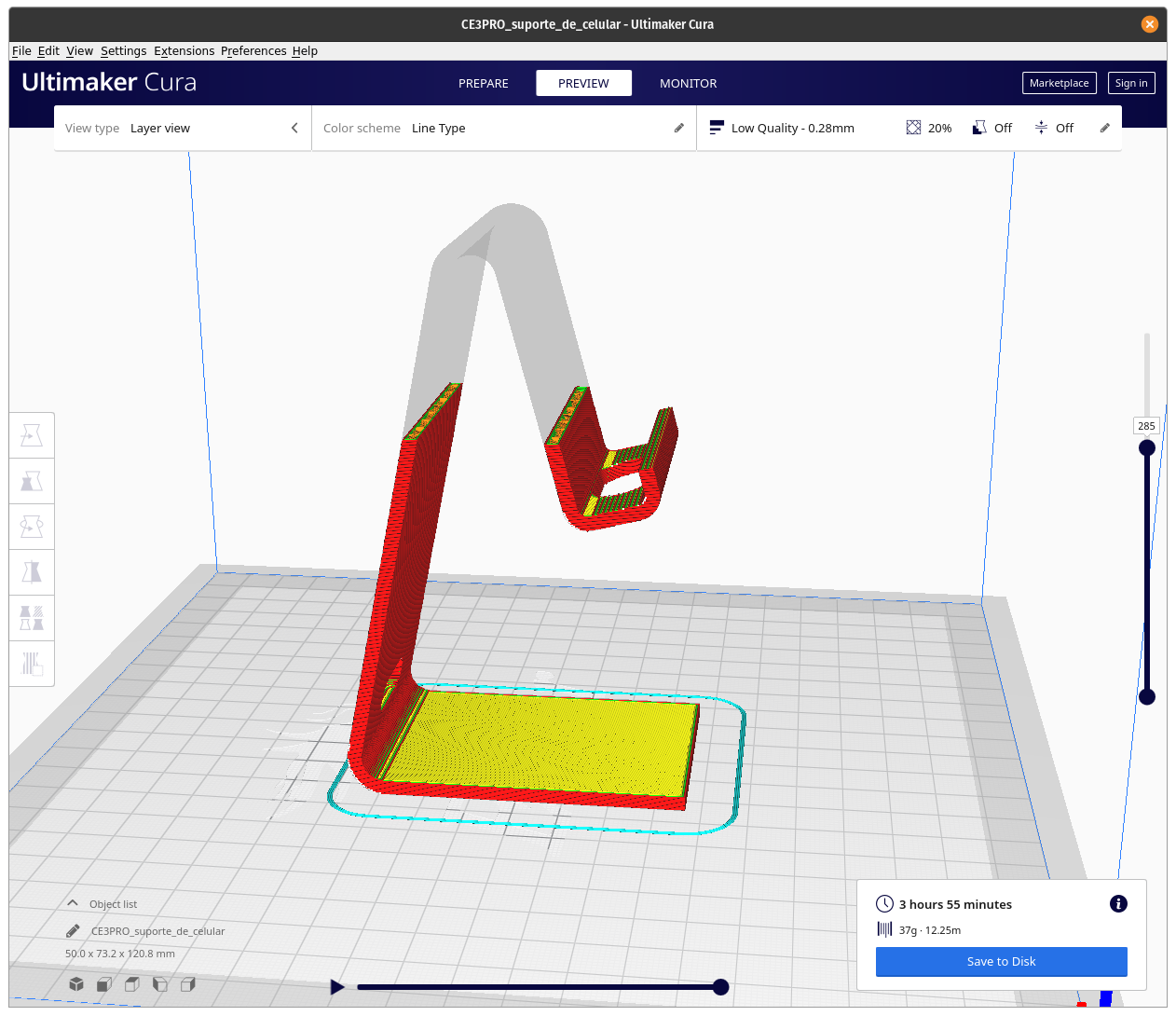Click the layer number 285 field
This screenshot has width=1176, height=1016.
click(1147, 426)
